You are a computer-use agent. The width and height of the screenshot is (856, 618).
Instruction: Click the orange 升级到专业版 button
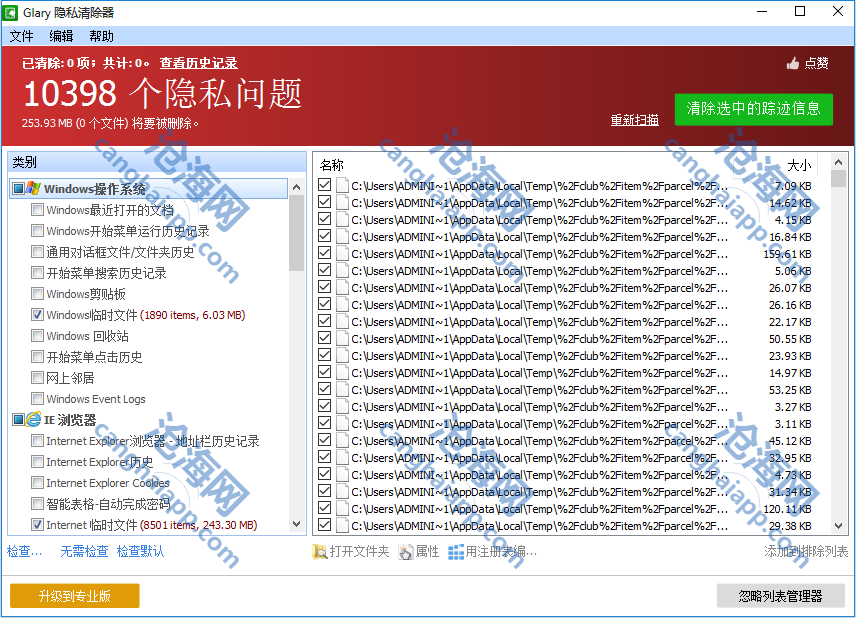coord(75,596)
